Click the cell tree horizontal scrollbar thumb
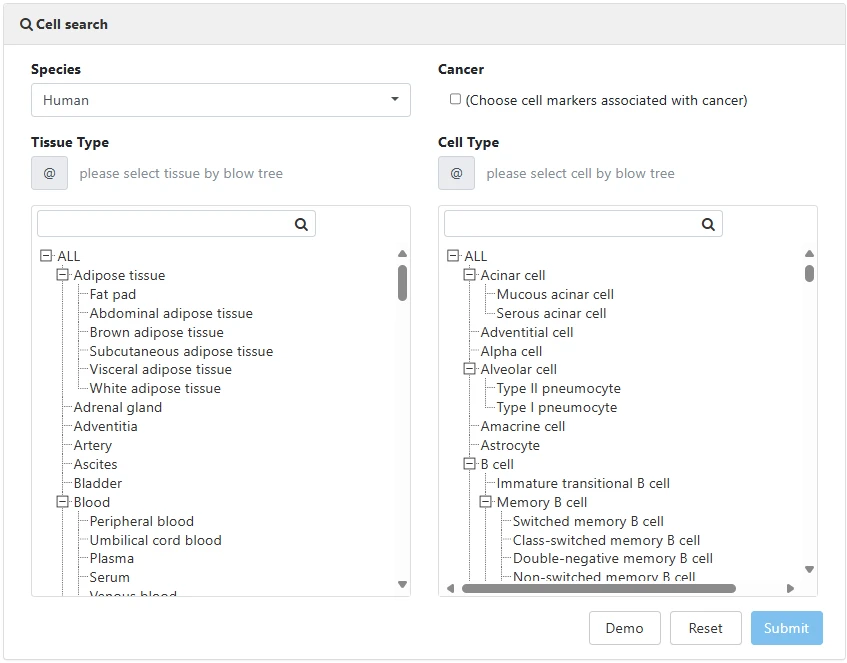Viewport: 847px width, 663px height. pyautogui.click(x=598, y=589)
